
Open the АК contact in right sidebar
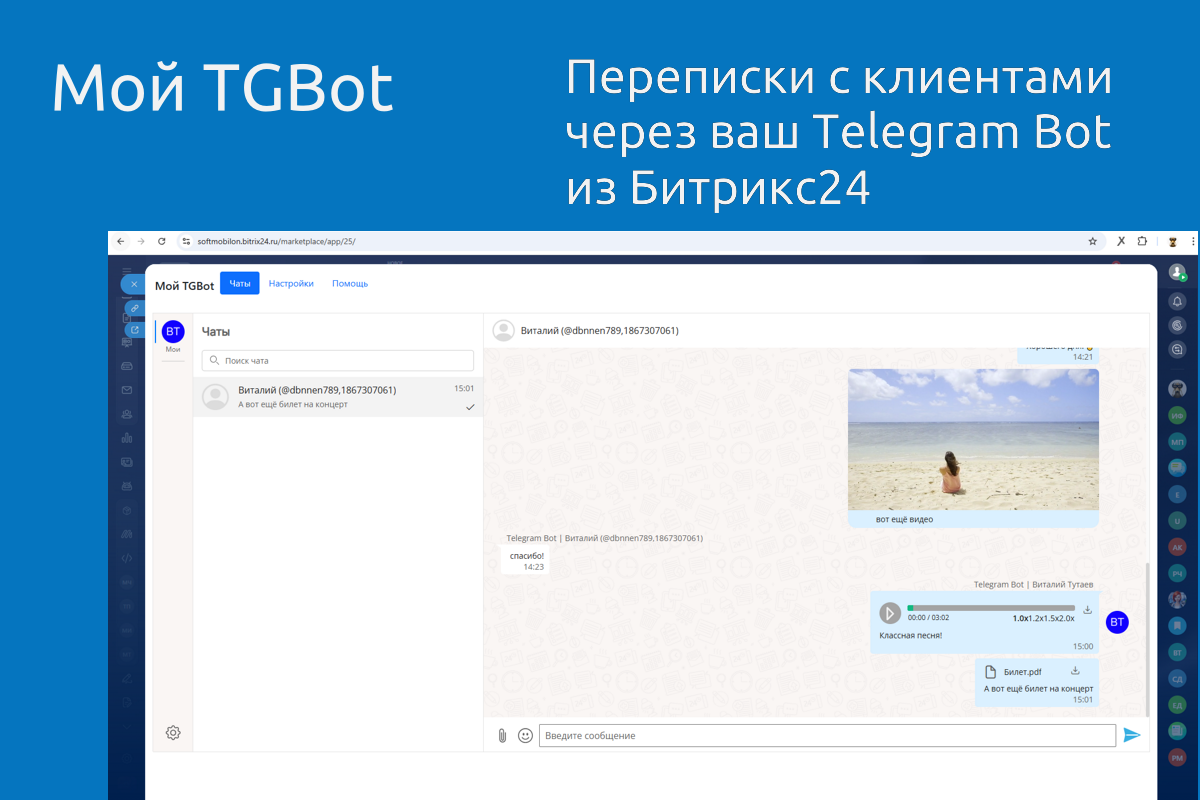pos(1178,547)
